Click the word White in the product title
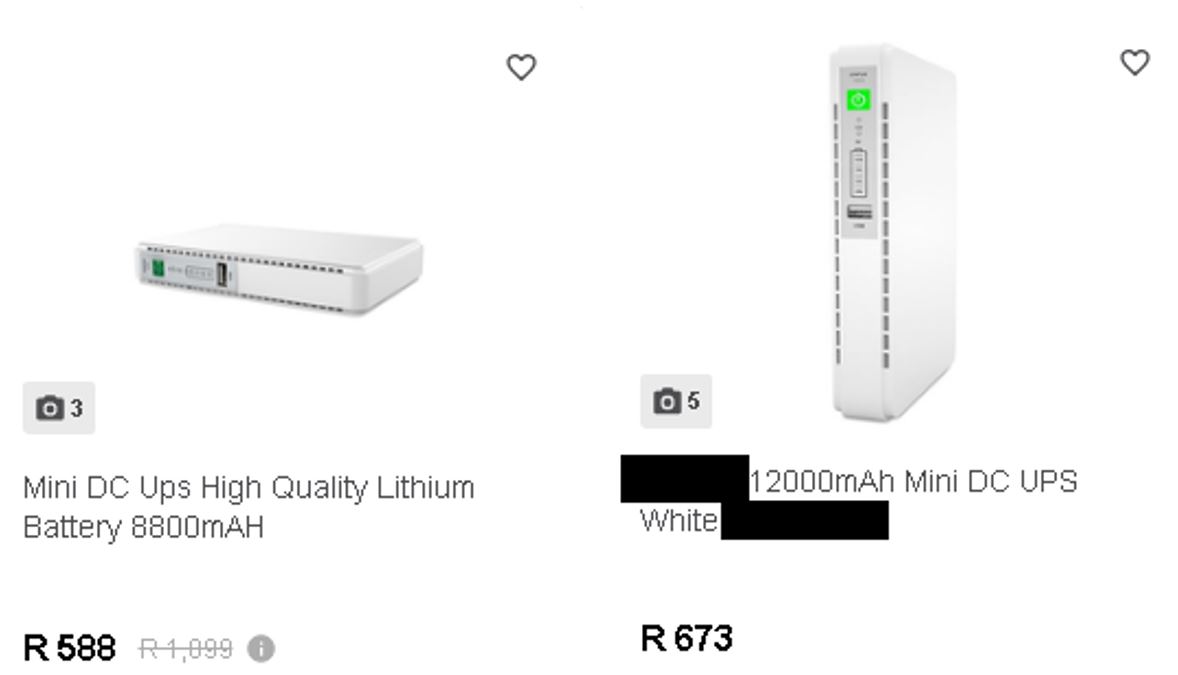The image size is (1178, 675). click(679, 521)
